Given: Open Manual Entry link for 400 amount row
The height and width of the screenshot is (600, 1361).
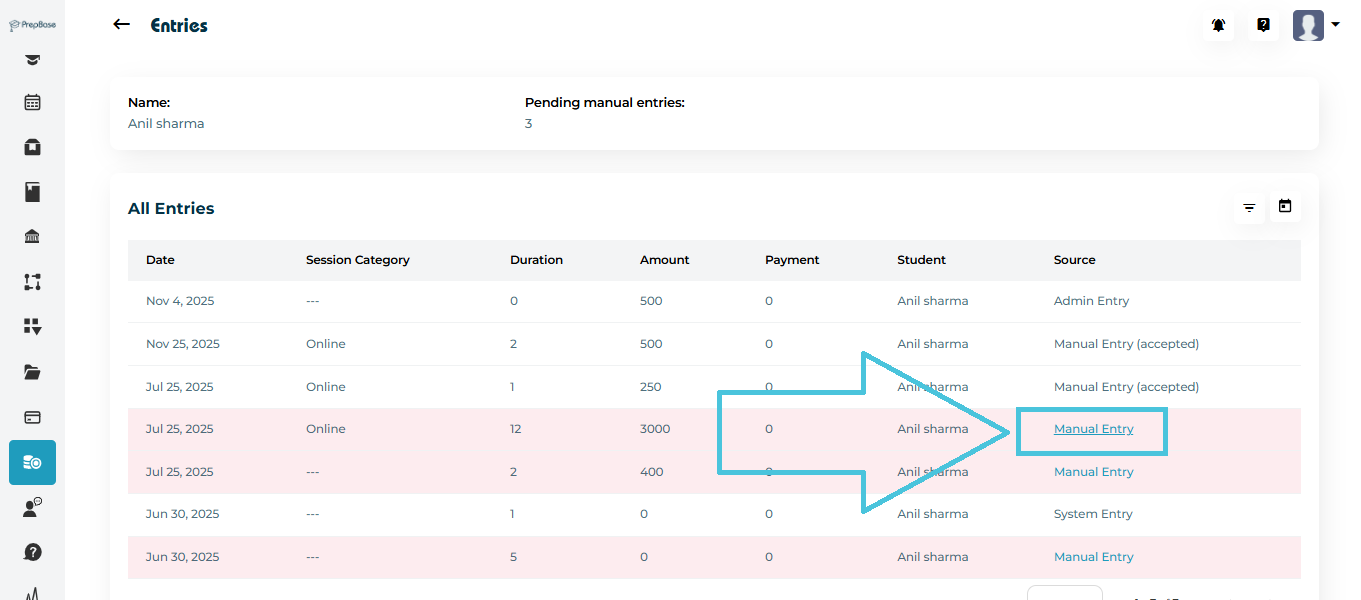Looking at the screenshot, I should coord(1093,472).
